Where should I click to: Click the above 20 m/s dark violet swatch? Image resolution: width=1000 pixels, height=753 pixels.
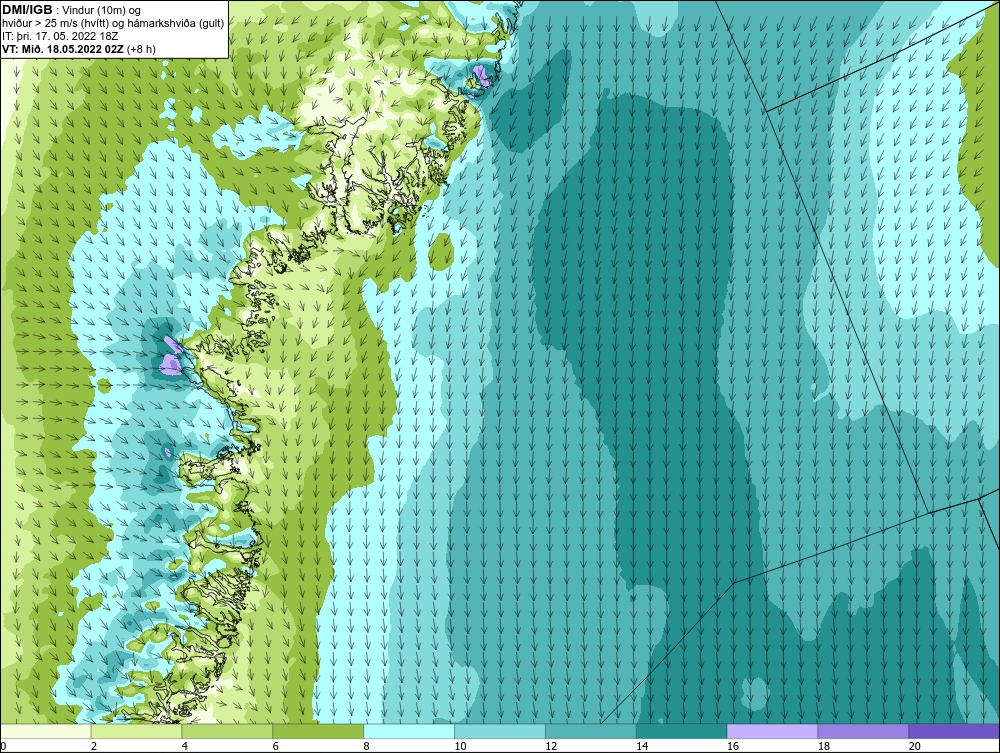click(x=954, y=731)
